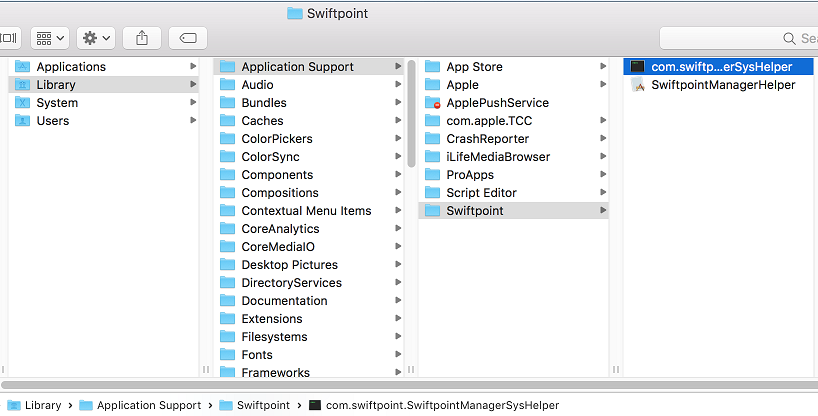818x416 pixels.
Task: Click the Extensions folder icon
Action: (227, 318)
